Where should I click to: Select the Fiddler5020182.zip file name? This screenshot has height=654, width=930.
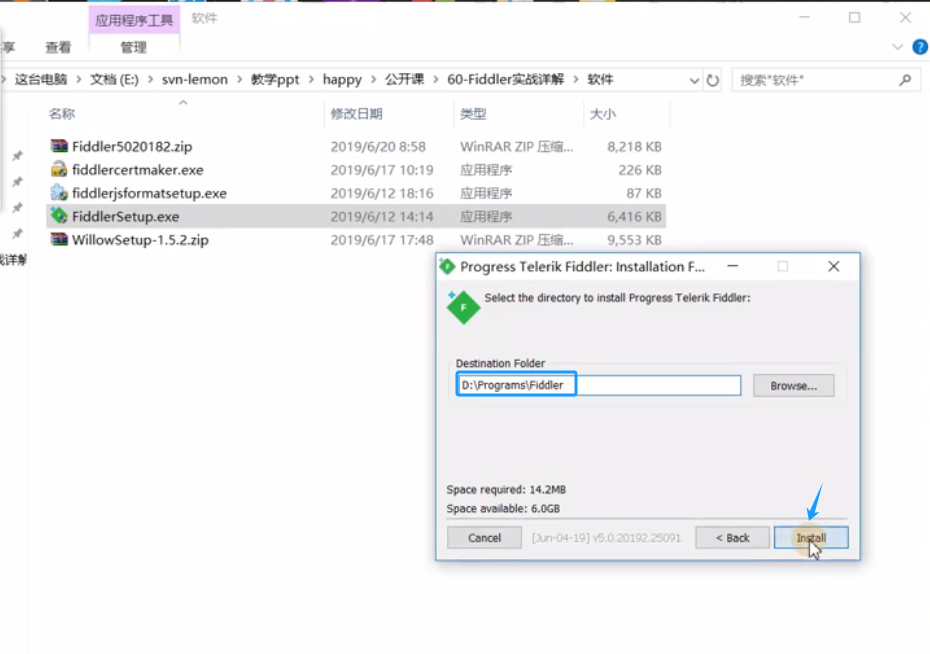[x=132, y=146]
